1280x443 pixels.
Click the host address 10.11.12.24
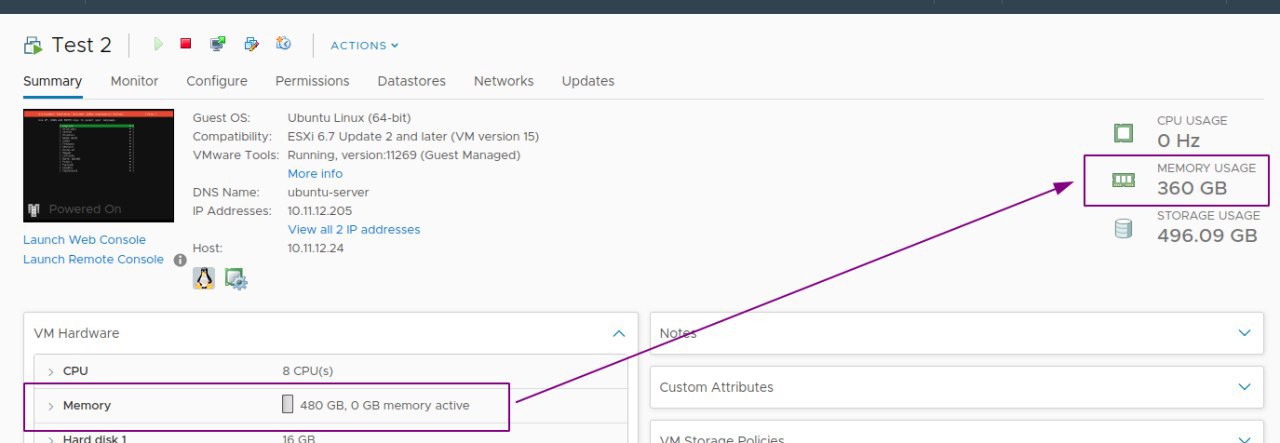point(316,248)
